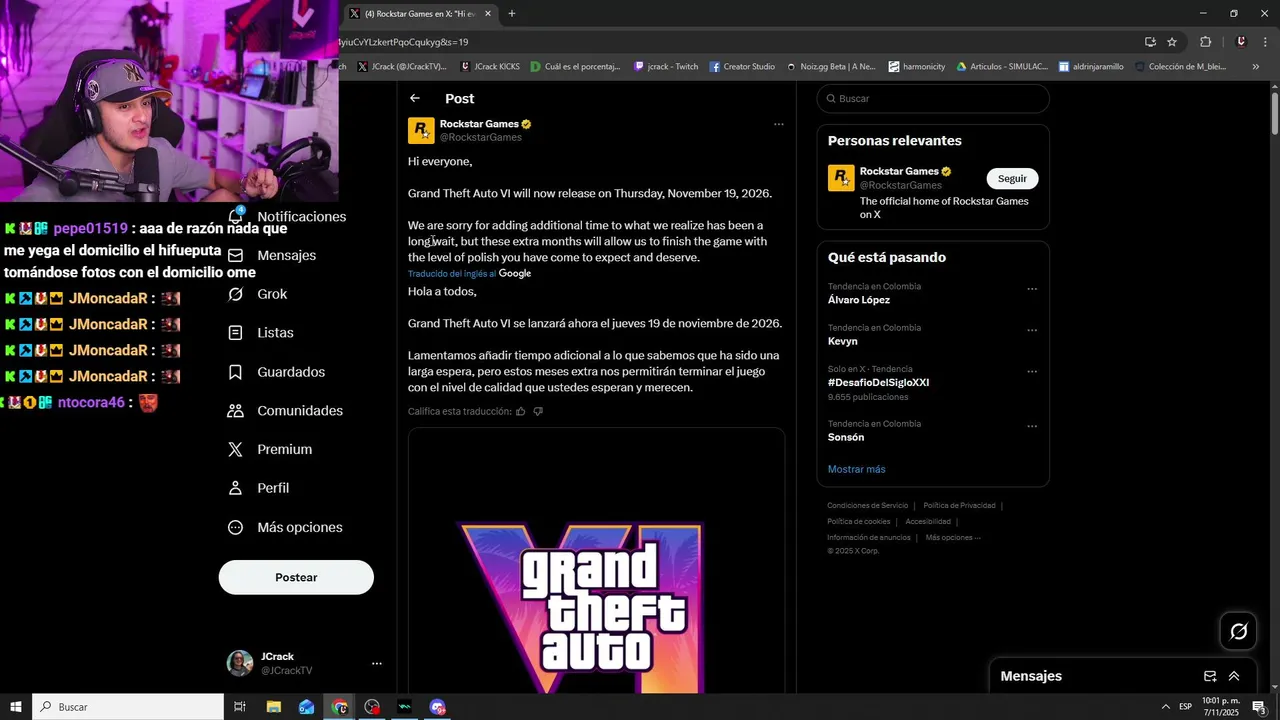The width and height of the screenshot is (1280, 720).
Task: Expand the Mensajes drawer chevrons
Action: [1234, 676]
